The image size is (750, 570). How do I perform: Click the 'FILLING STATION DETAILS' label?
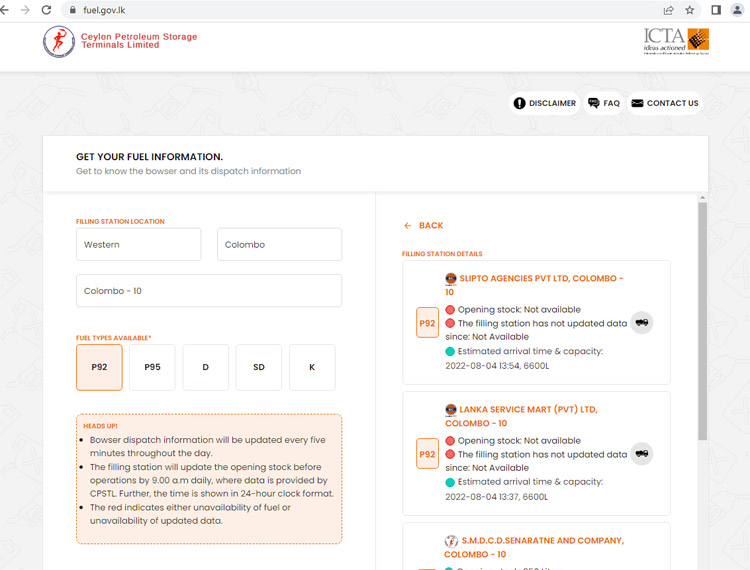[x=442, y=254]
